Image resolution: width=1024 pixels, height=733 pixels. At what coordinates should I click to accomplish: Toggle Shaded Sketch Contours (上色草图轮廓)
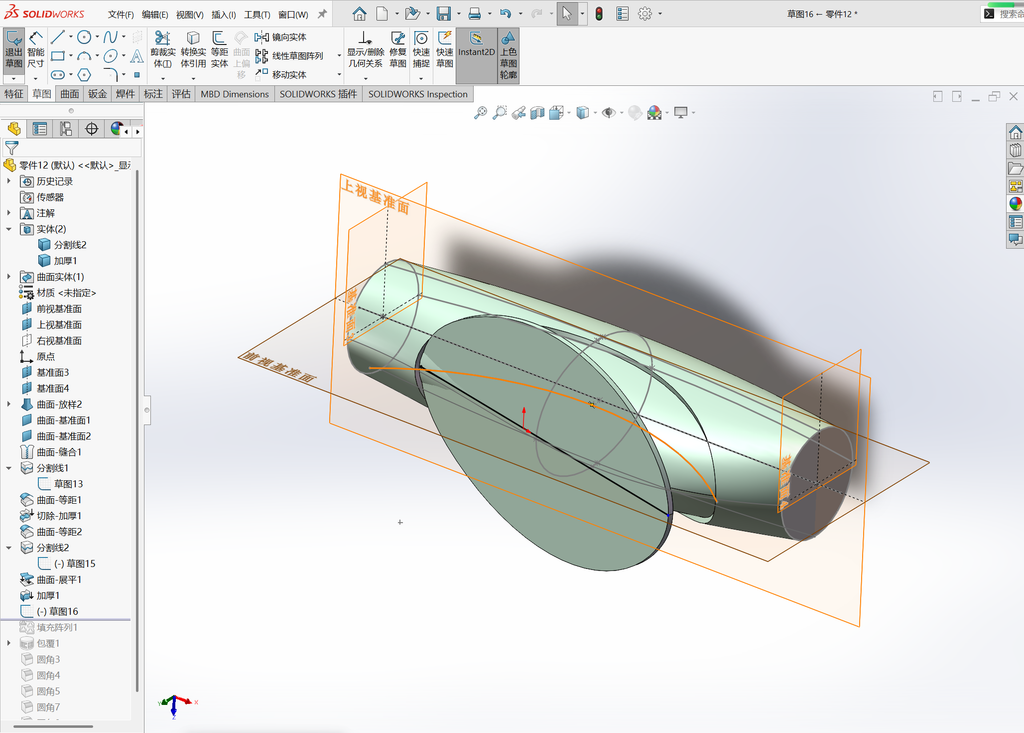[508, 55]
